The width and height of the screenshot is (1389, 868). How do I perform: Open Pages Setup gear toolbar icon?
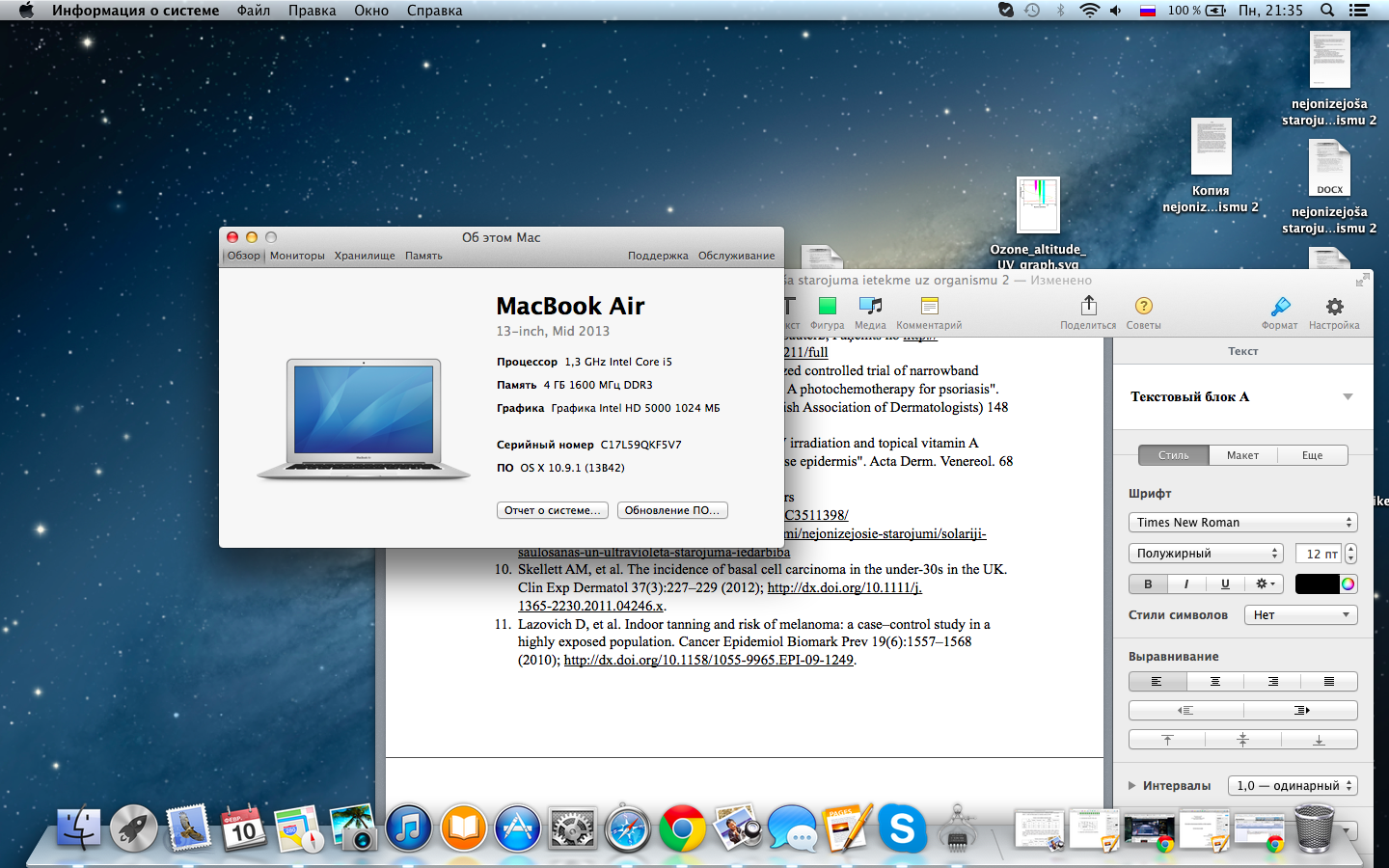tap(1334, 307)
